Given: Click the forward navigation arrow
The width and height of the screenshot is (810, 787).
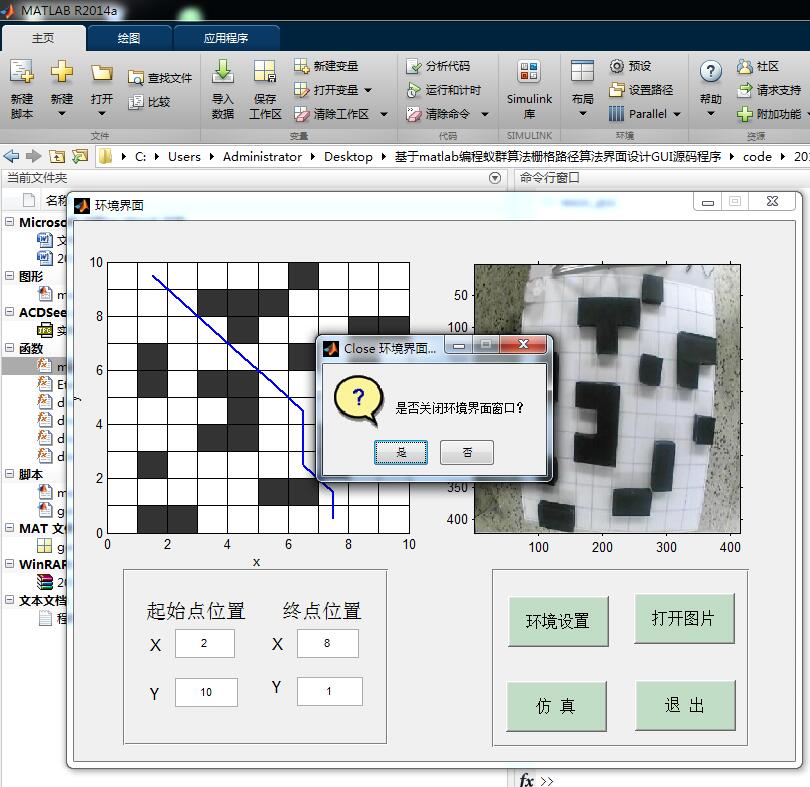Looking at the screenshot, I should [x=34, y=156].
